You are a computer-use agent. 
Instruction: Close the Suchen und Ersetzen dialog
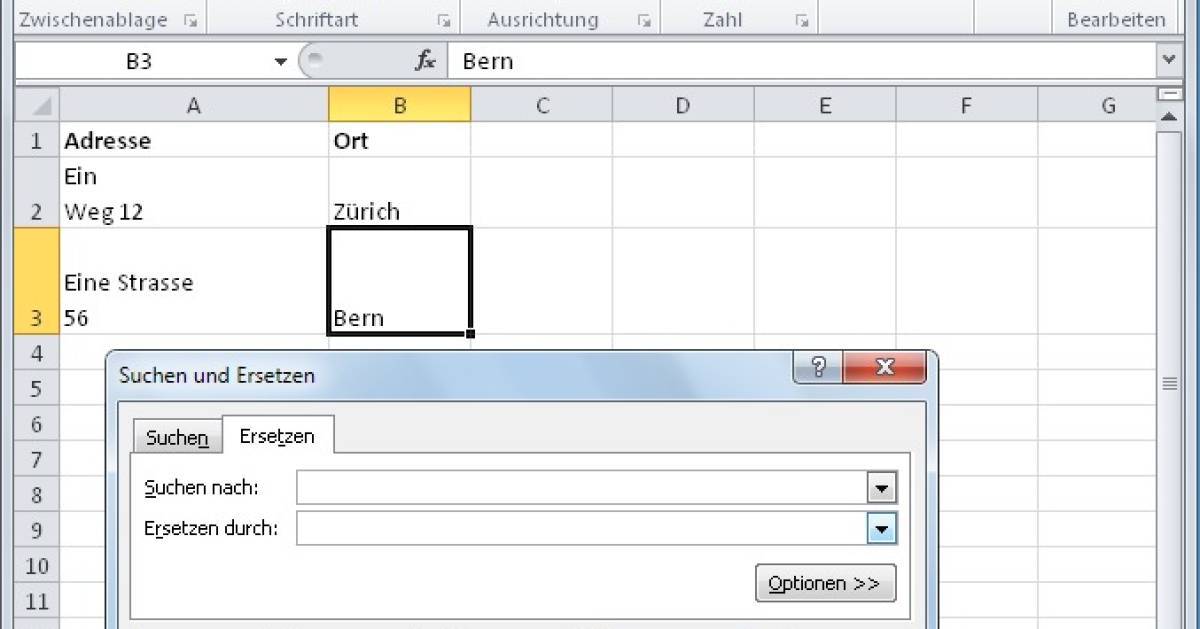(x=884, y=367)
